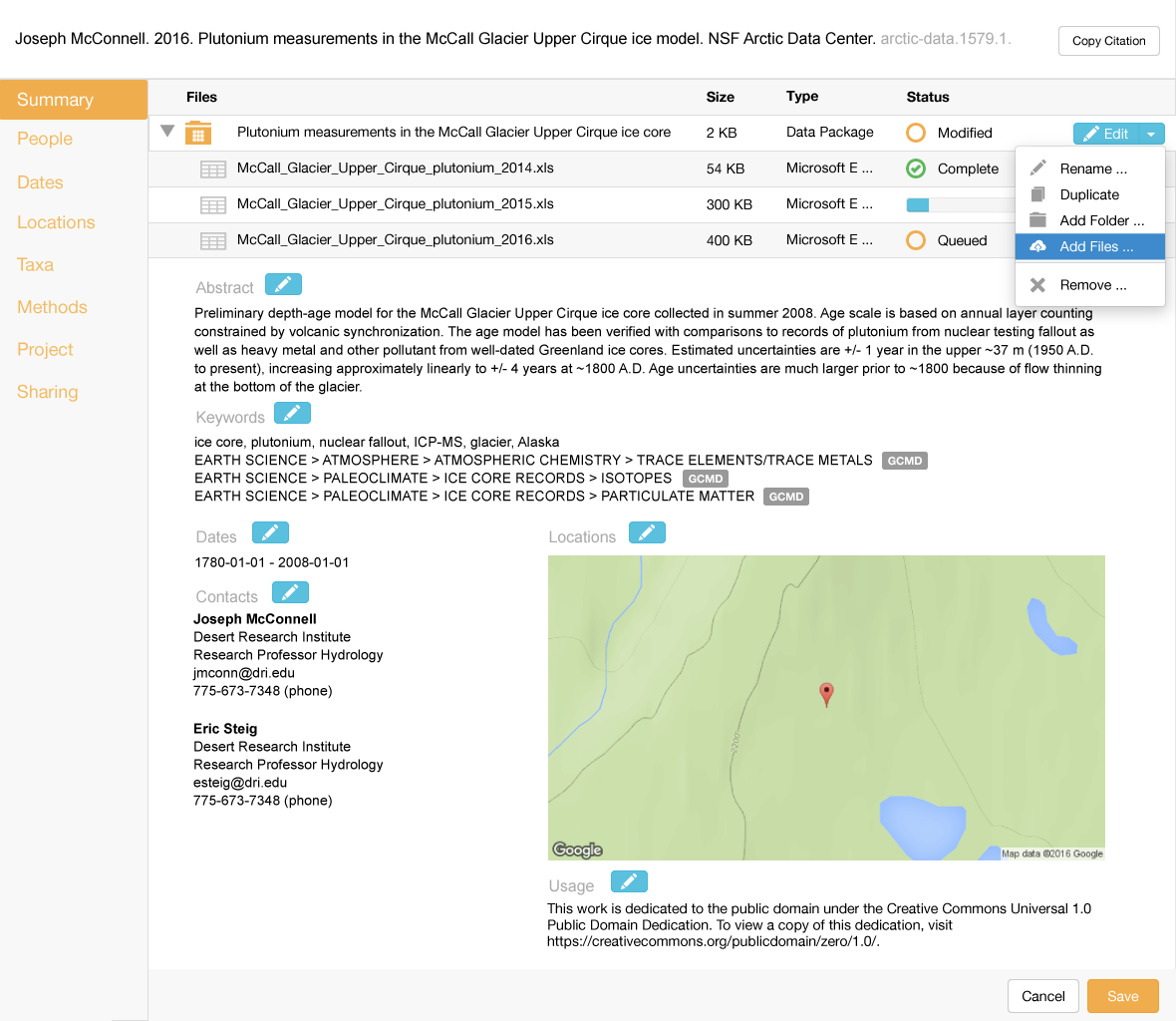Viewport: 1176px width, 1021px height.
Task: Click the orange data package folder icon
Action: (x=198, y=133)
